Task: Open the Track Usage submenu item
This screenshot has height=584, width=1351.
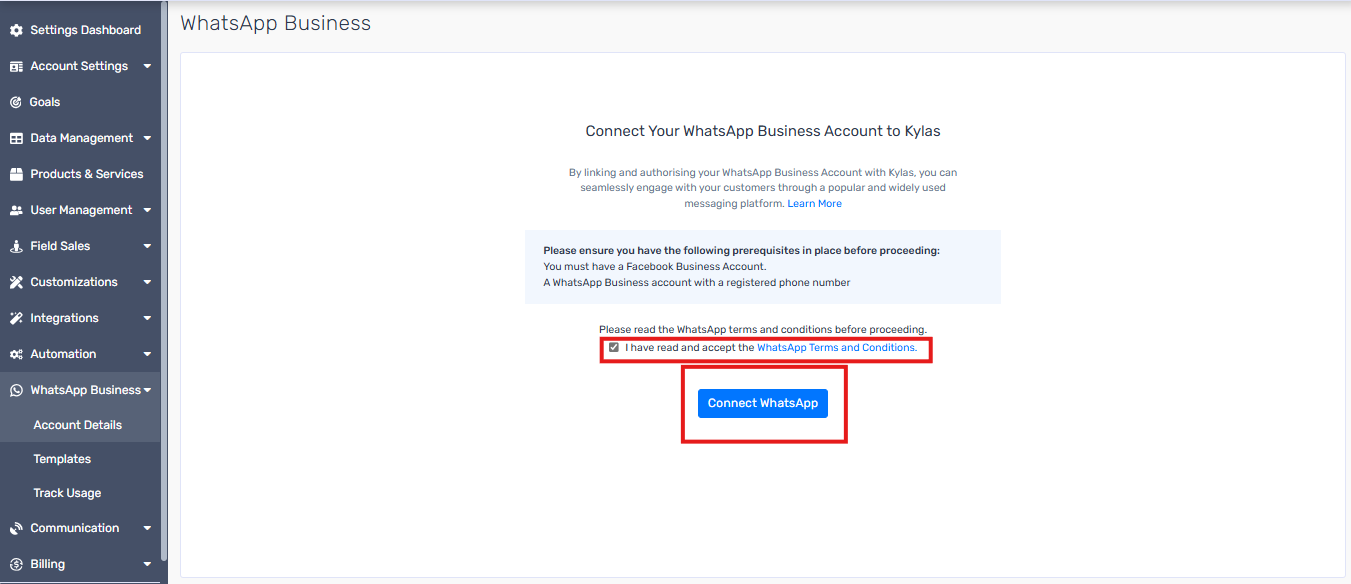Action: 67,493
